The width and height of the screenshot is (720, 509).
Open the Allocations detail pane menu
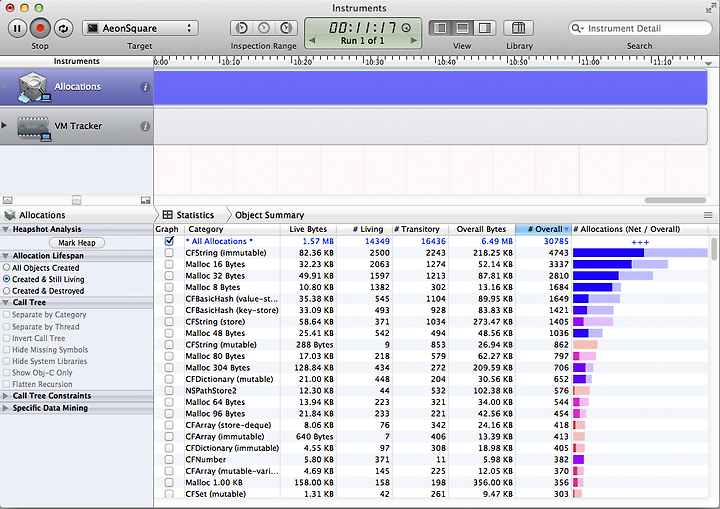pos(35,215)
